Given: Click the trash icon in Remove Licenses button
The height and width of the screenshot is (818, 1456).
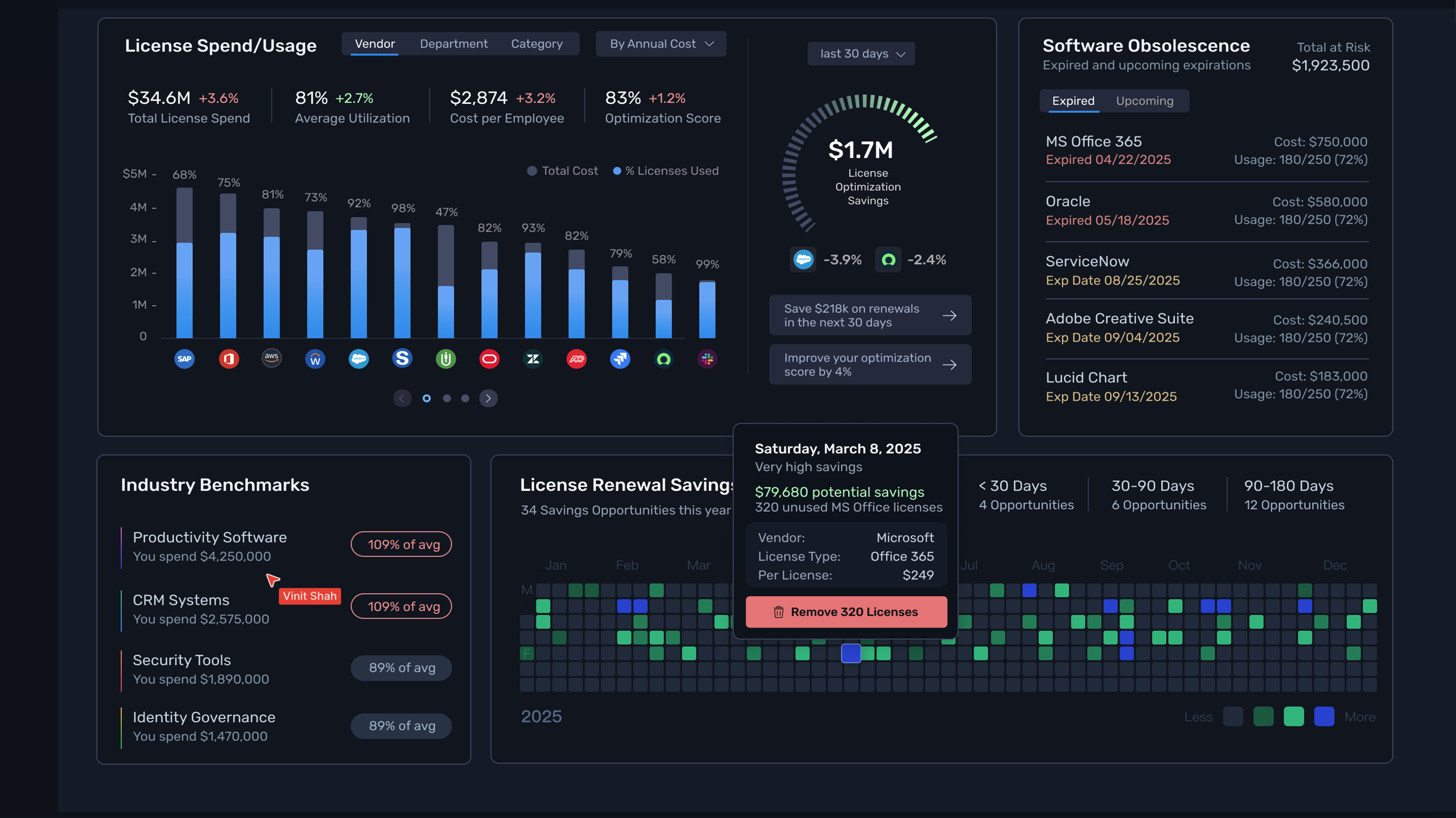Looking at the screenshot, I should click(x=778, y=612).
